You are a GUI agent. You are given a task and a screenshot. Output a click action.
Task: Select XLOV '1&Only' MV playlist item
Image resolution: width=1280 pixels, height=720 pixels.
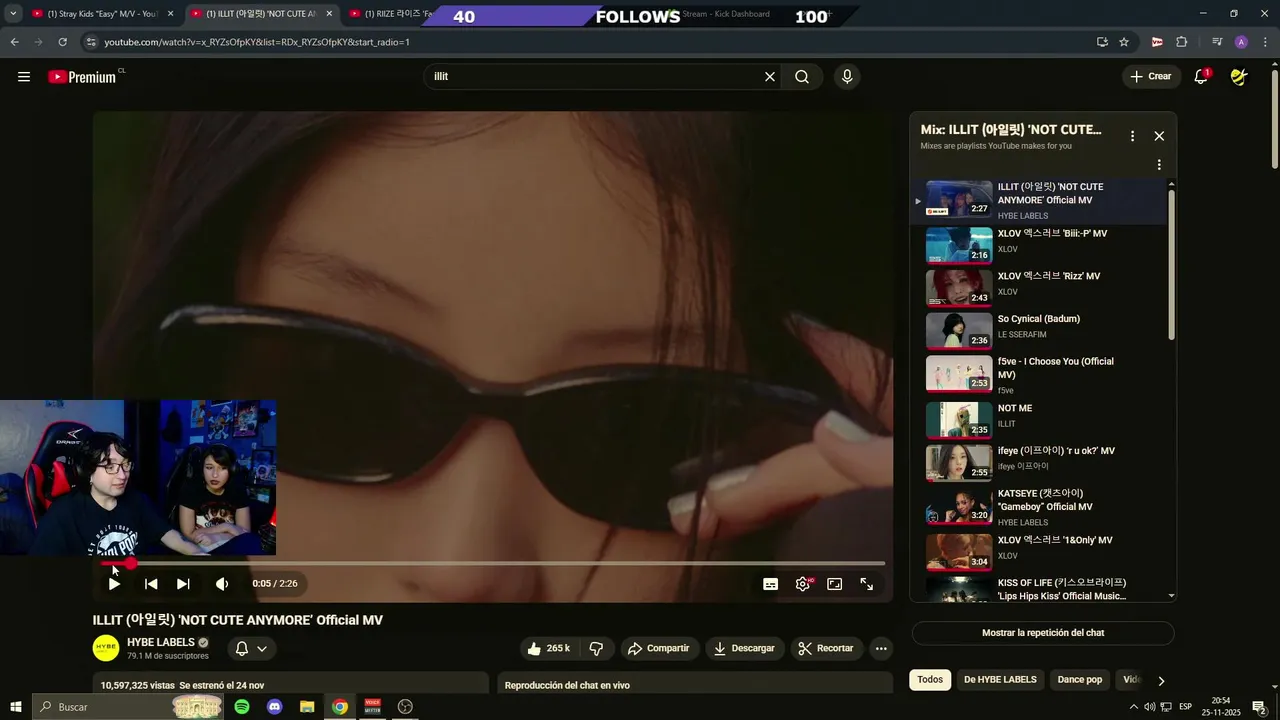[1038, 552]
